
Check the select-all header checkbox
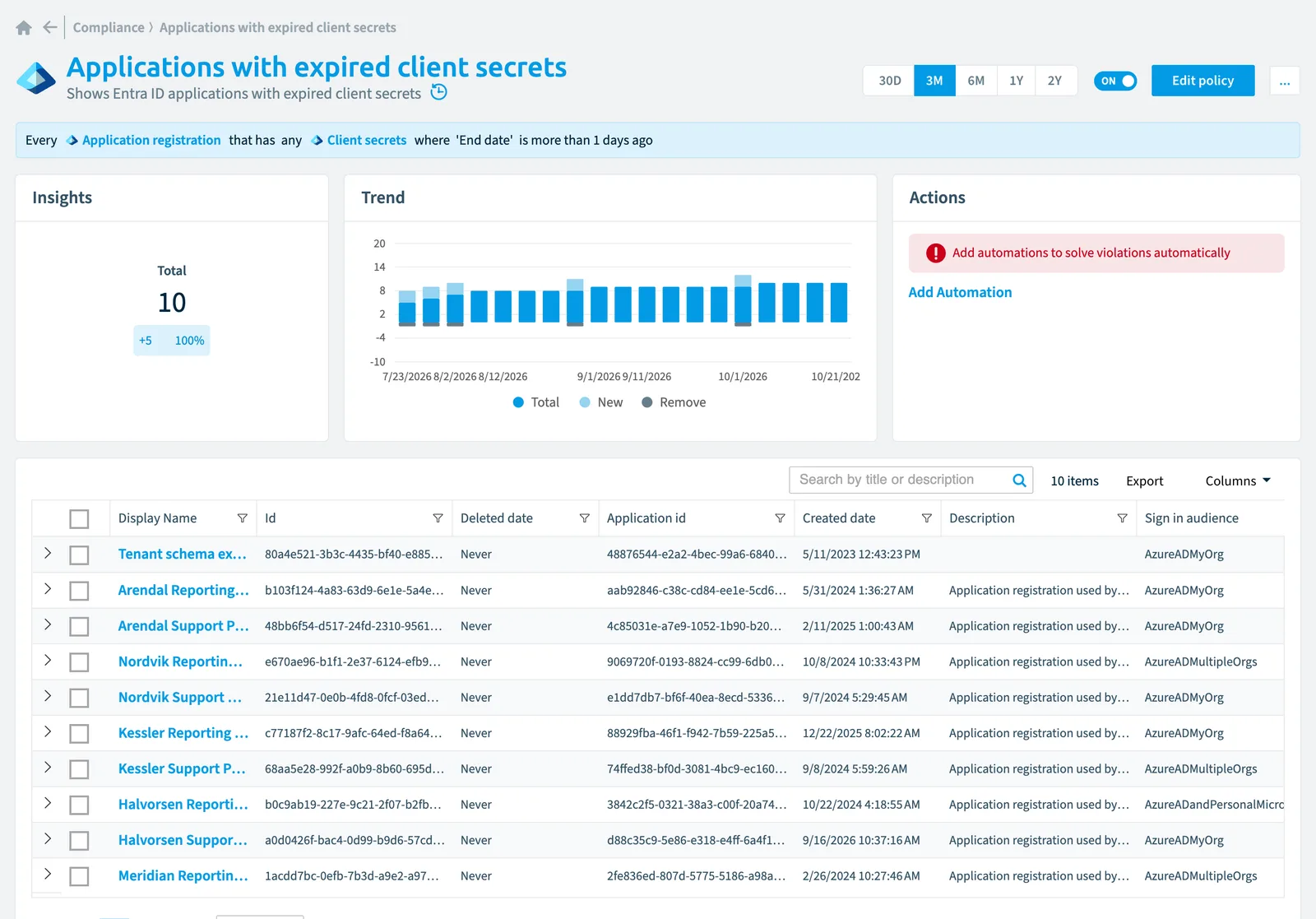pos(79,519)
